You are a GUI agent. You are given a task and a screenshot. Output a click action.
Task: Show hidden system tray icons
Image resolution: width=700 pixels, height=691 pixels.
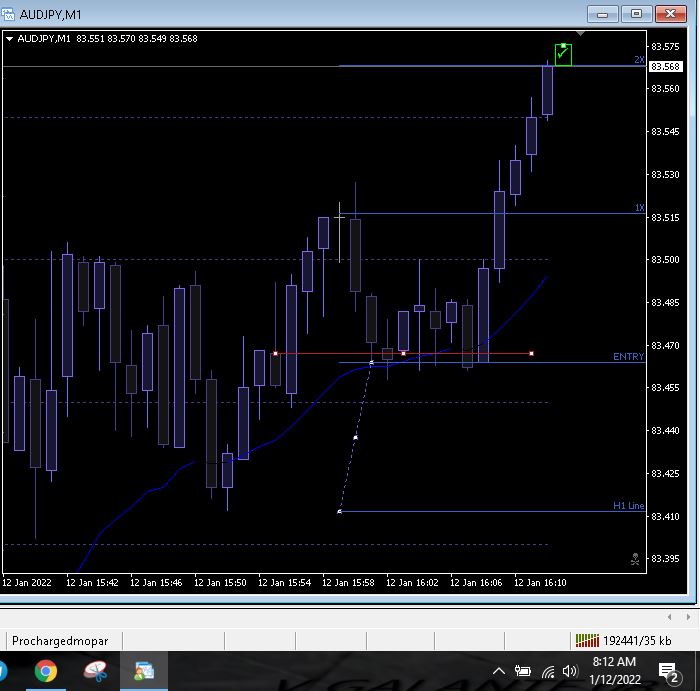pos(499,671)
